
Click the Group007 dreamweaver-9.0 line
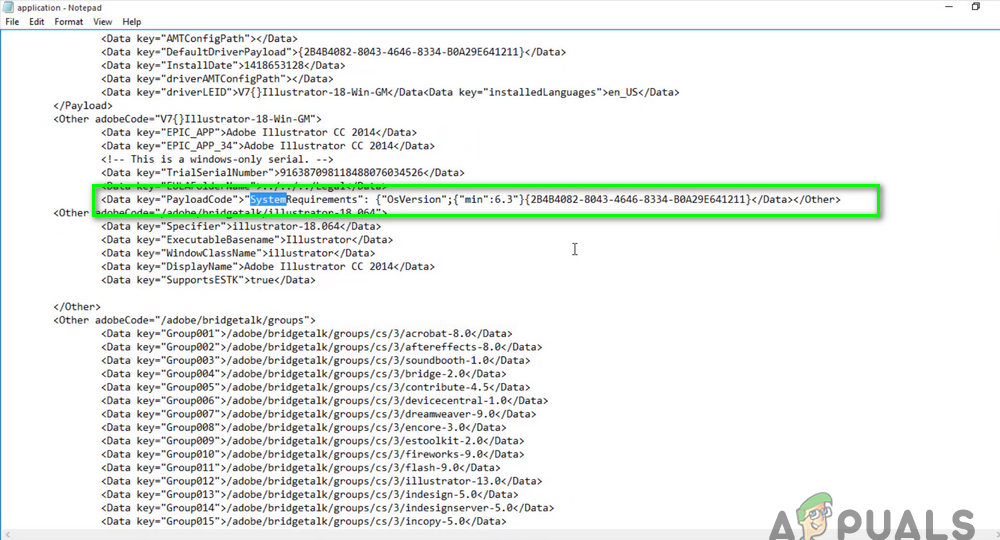318,414
